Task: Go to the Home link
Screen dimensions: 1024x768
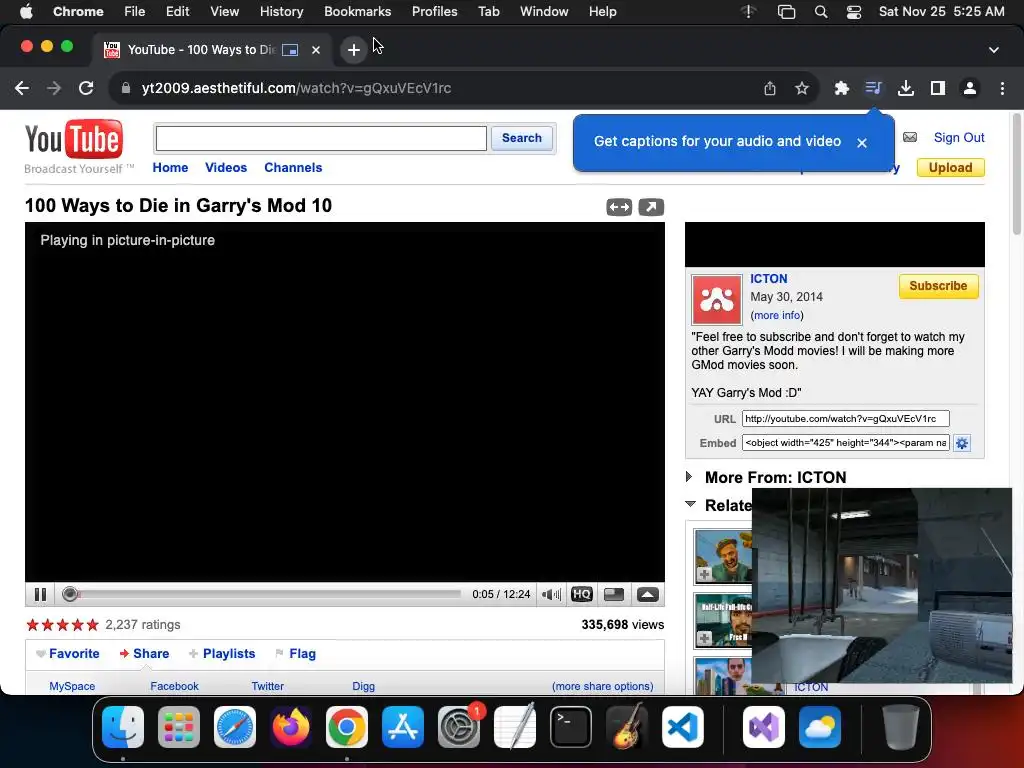Action: [170, 168]
